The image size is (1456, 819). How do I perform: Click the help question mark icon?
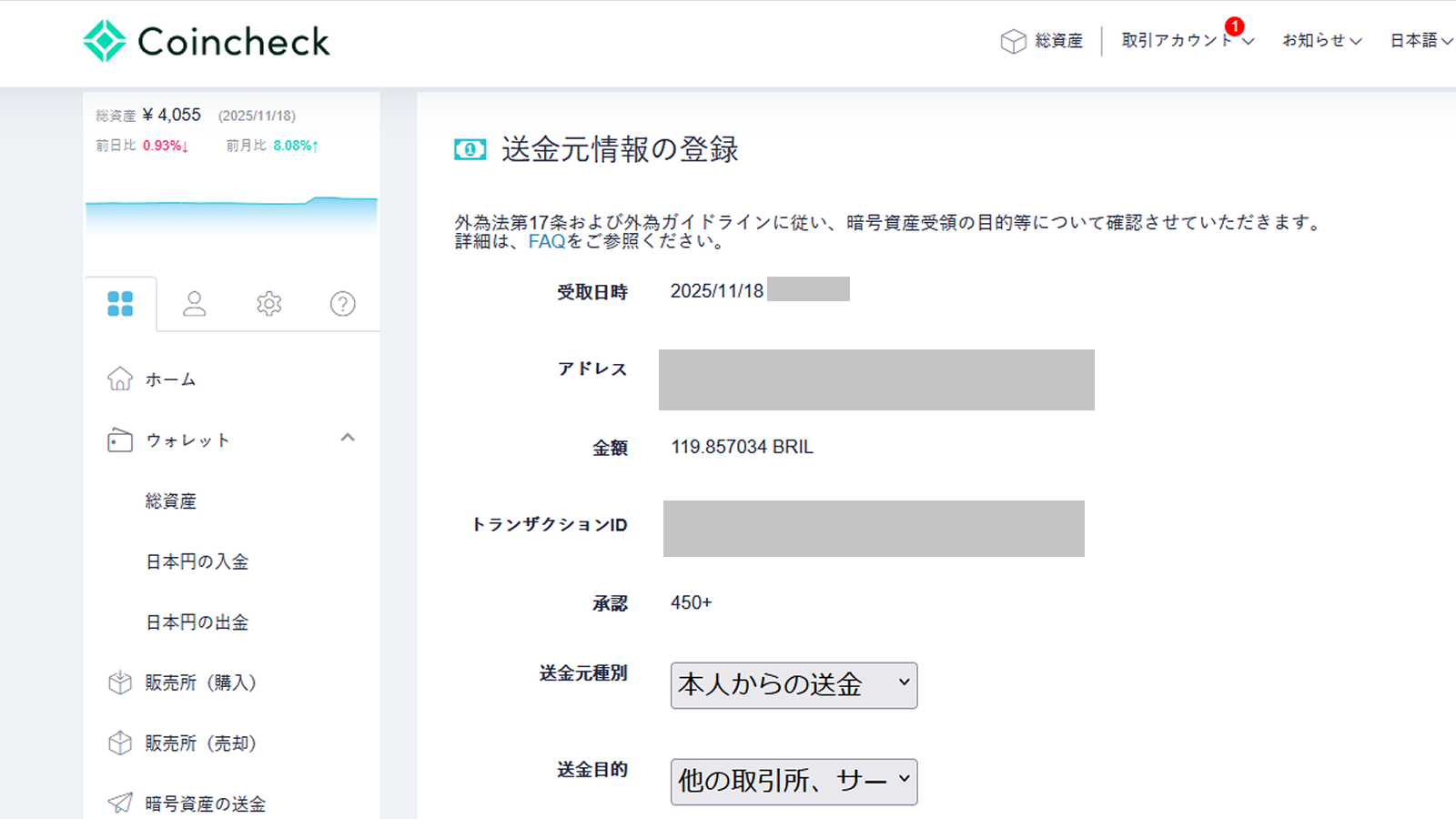click(341, 304)
